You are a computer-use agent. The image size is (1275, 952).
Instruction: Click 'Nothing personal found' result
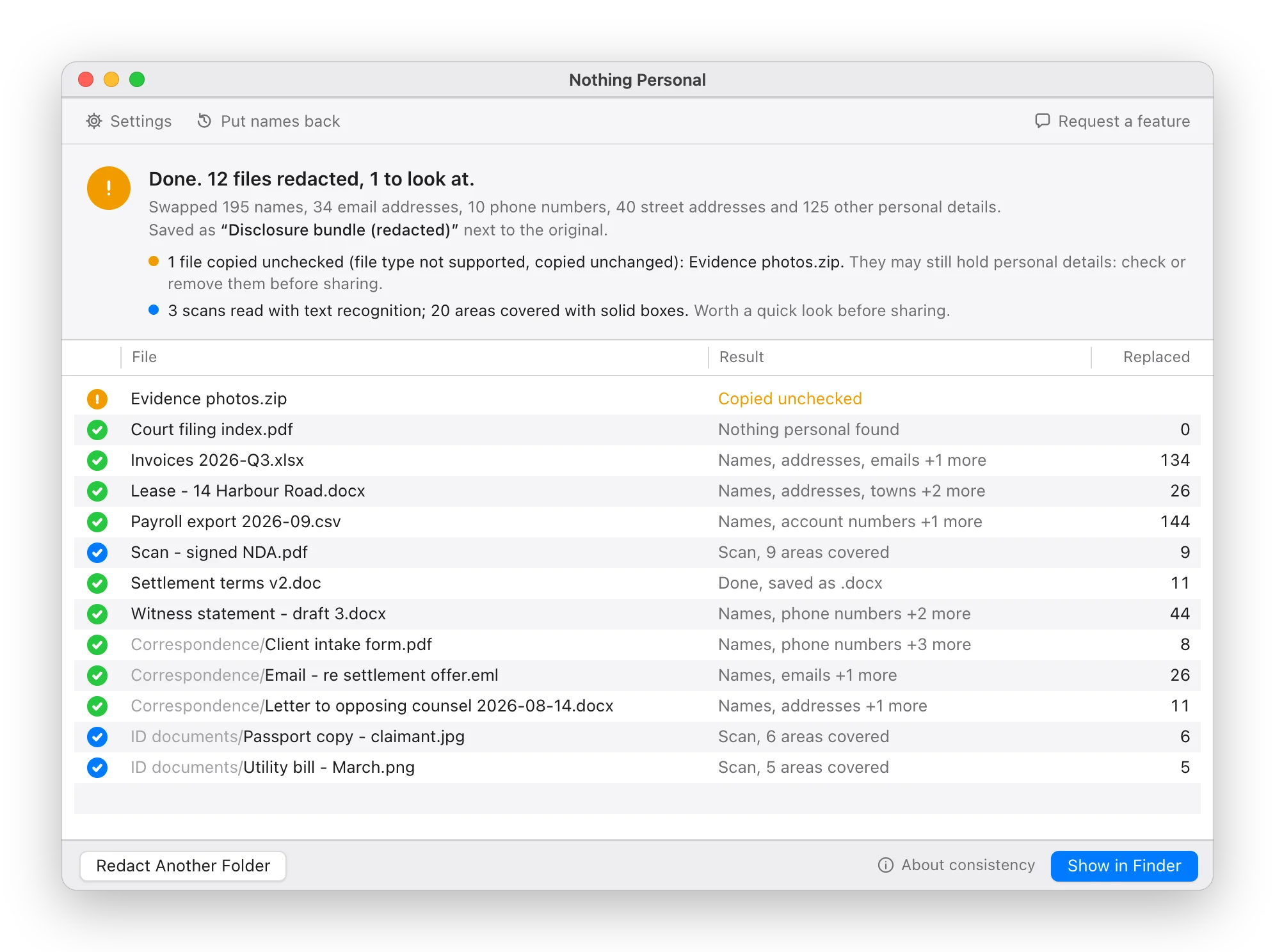pos(808,429)
